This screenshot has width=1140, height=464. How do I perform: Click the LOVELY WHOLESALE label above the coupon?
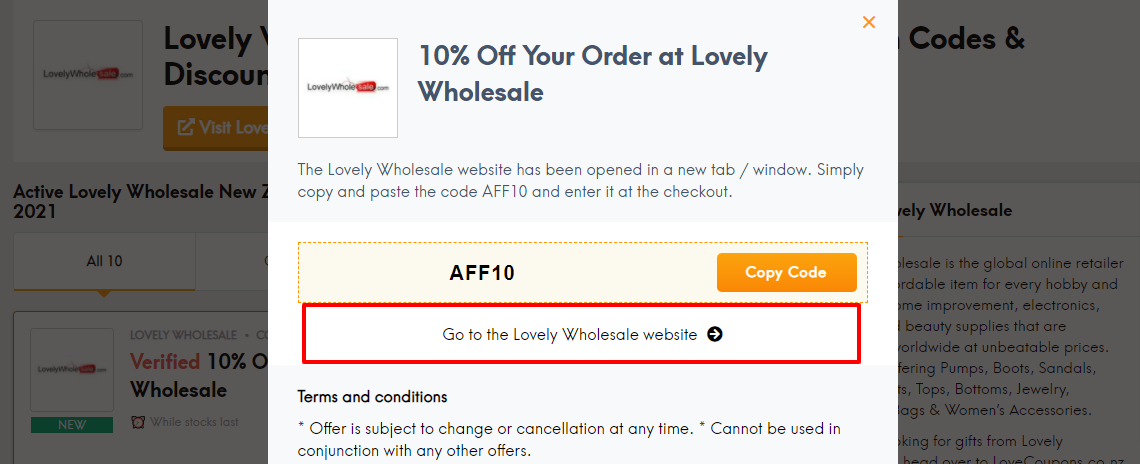coord(183,335)
